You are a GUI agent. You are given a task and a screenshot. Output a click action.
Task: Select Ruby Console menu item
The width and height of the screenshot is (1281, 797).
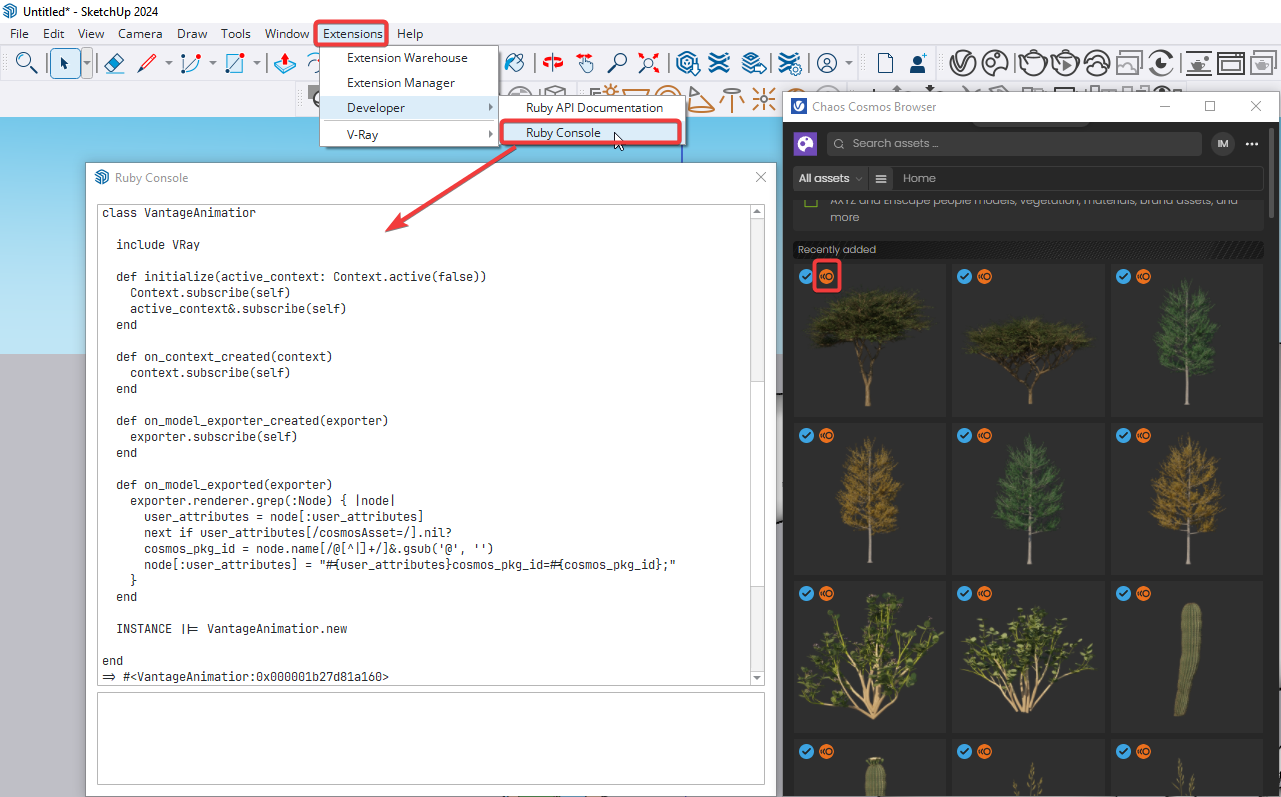(590, 132)
